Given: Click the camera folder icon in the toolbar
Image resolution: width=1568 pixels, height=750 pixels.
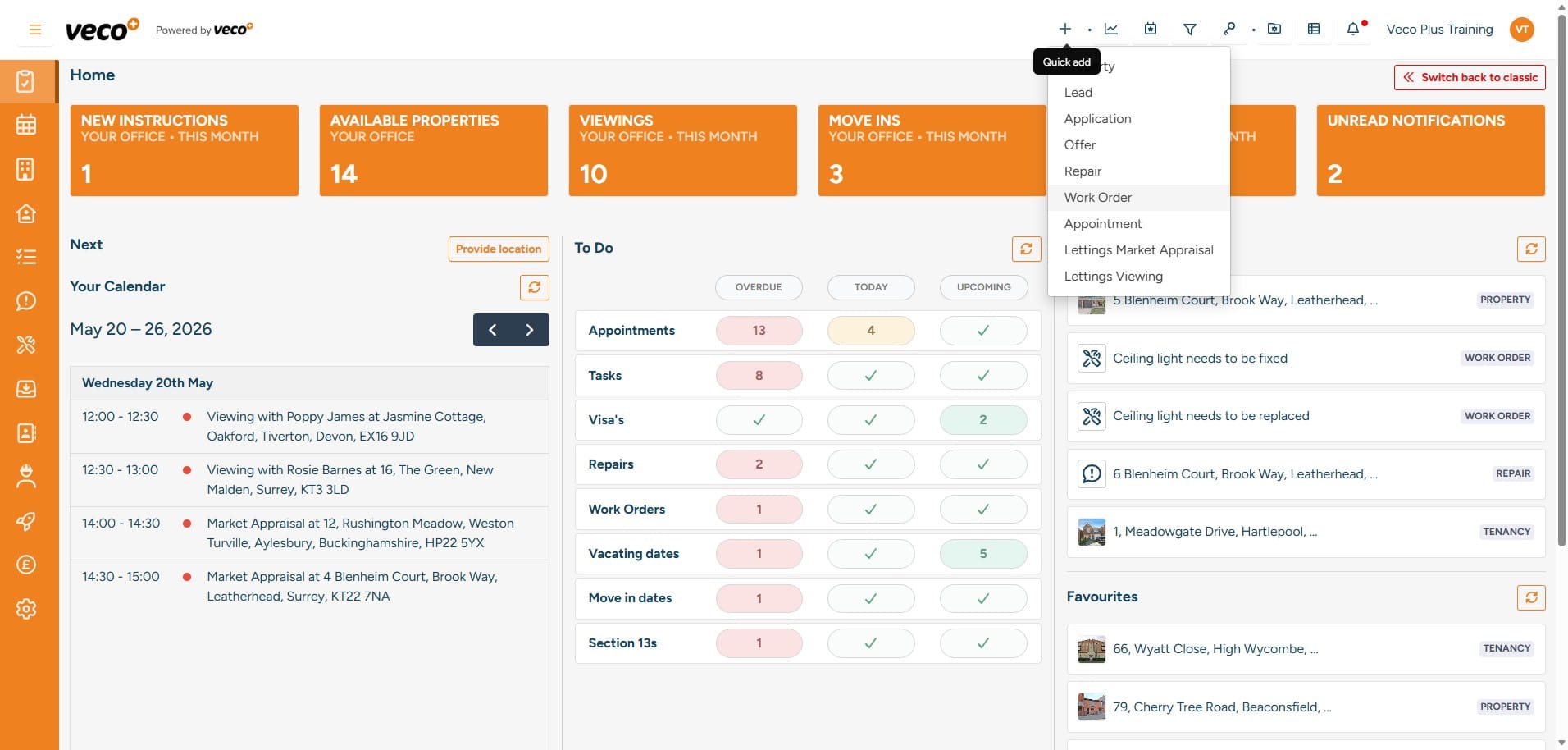Looking at the screenshot, I should pyautogui.click(x=1274, y=29).
